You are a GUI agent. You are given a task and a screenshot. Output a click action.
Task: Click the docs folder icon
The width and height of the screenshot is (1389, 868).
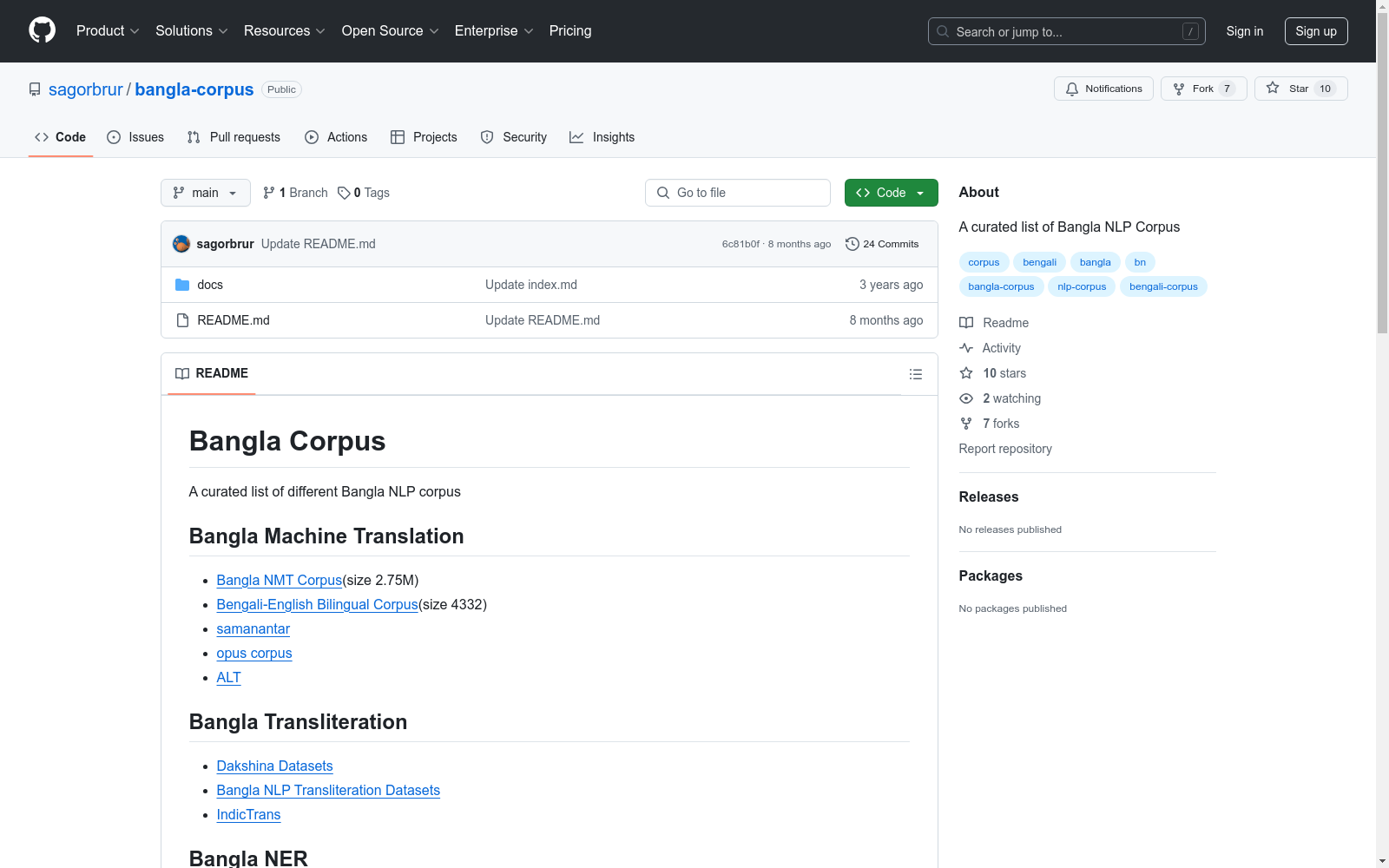pos(182,285)
